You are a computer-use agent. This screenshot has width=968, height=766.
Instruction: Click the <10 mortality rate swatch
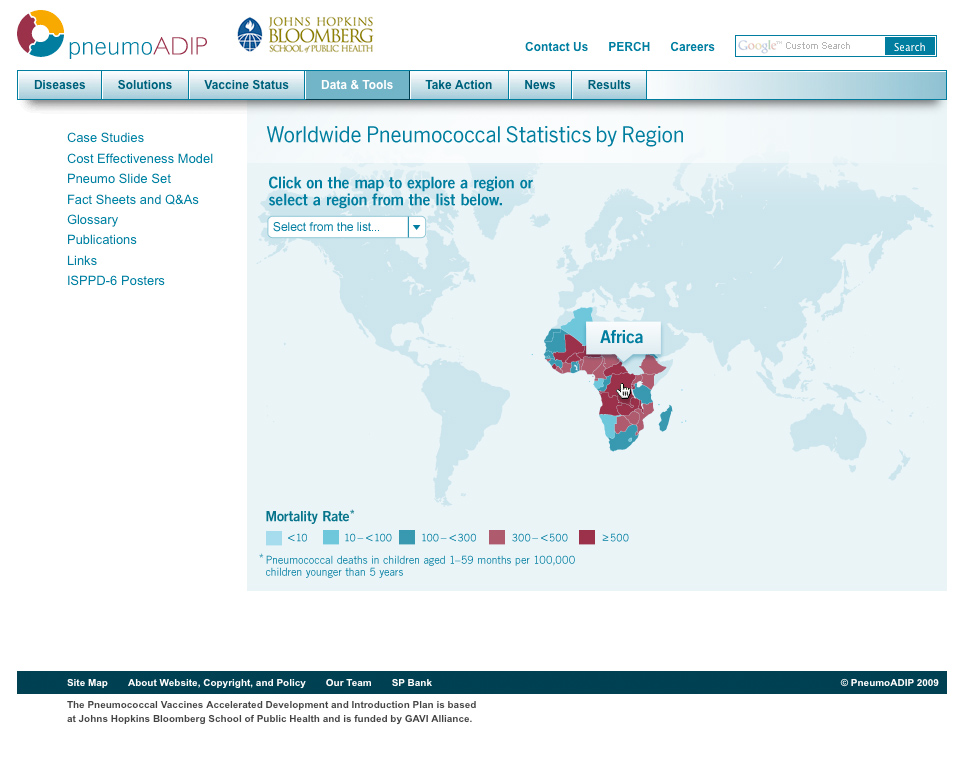coord(273,538)
